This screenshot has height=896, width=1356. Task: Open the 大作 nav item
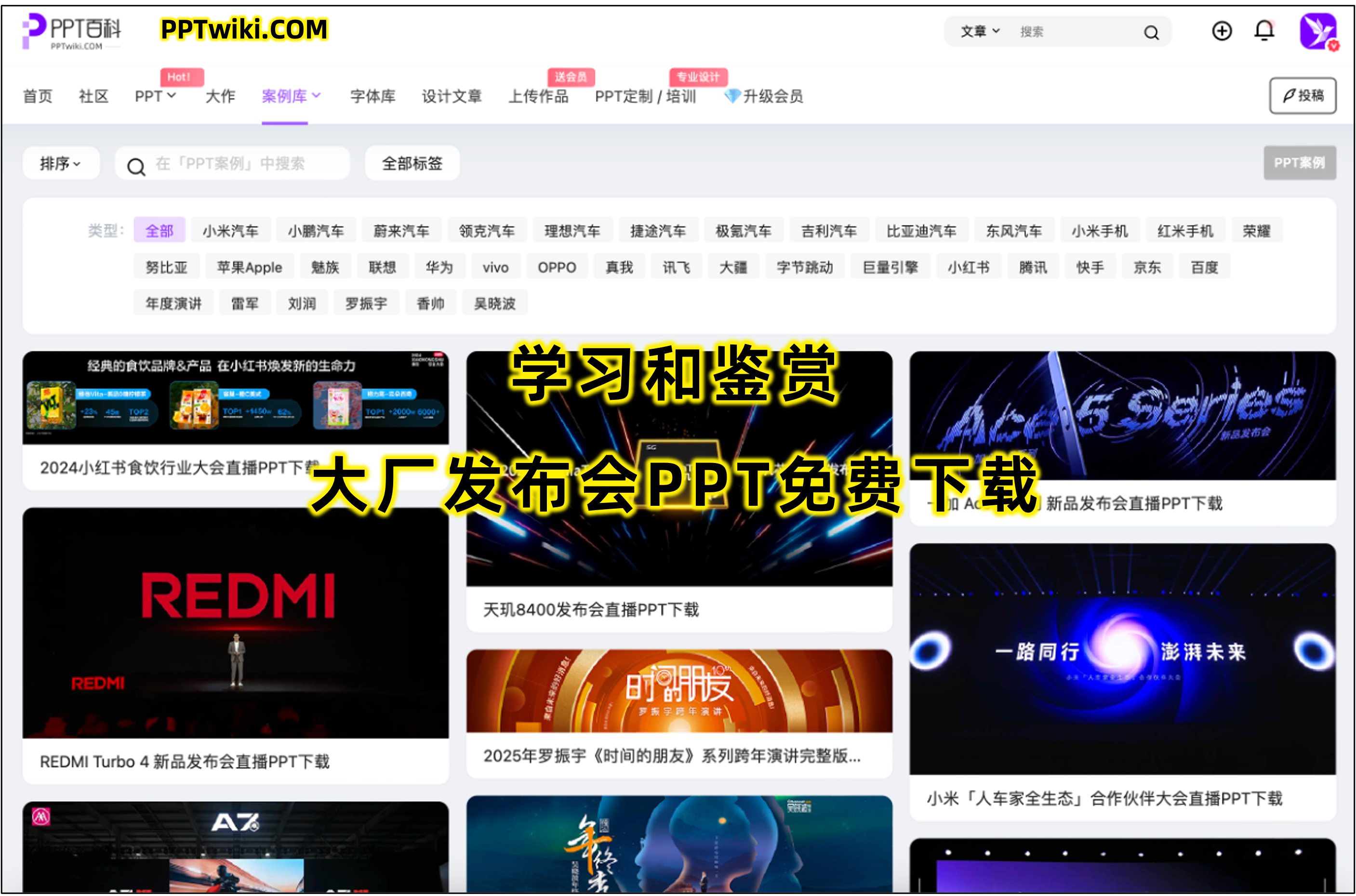tap(220, 96)
